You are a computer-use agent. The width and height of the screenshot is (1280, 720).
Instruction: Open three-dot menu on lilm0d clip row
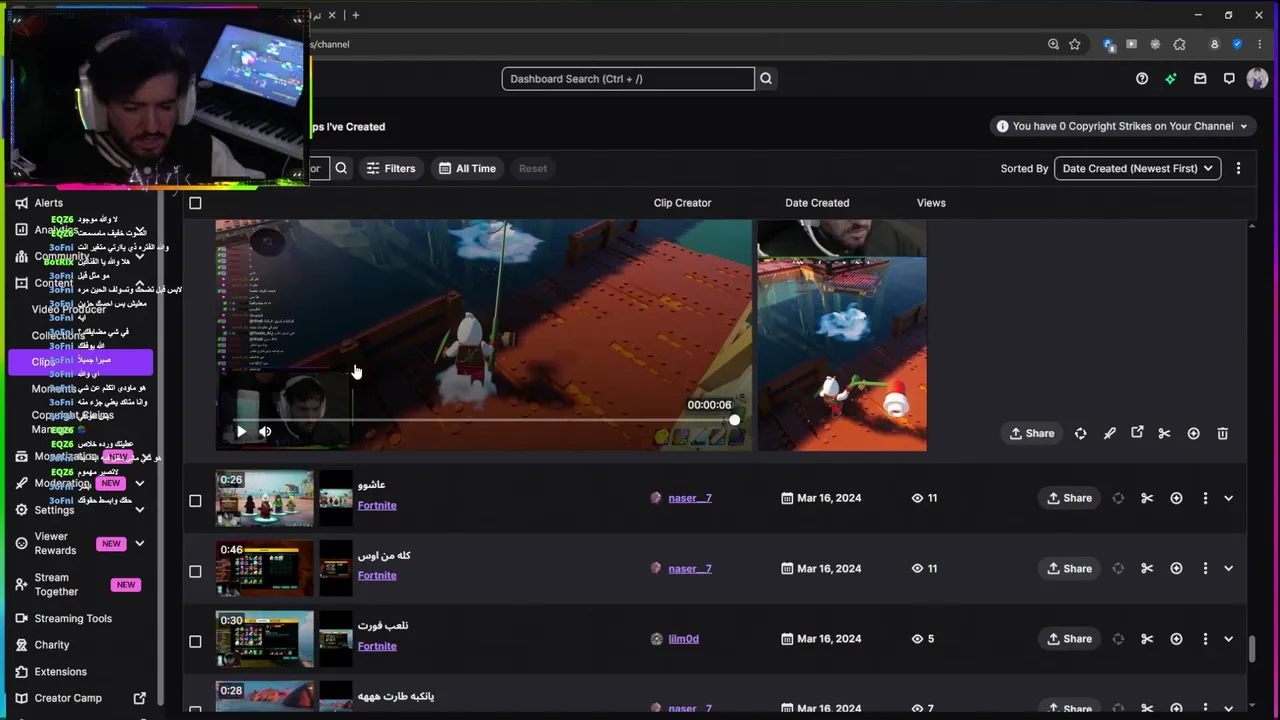tap(1205, 638)
